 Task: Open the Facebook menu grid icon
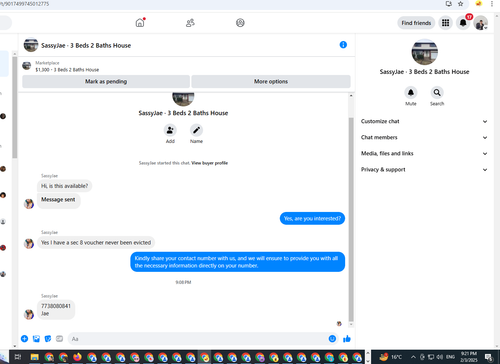445,23
